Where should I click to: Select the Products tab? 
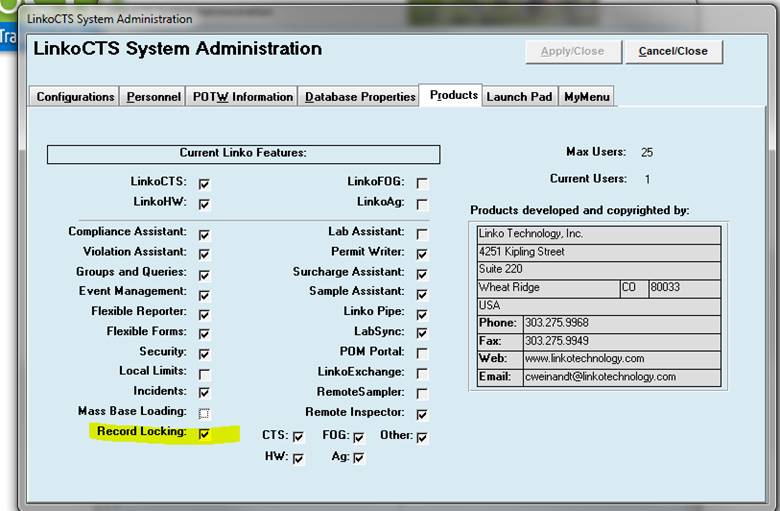tap(453, 95)
